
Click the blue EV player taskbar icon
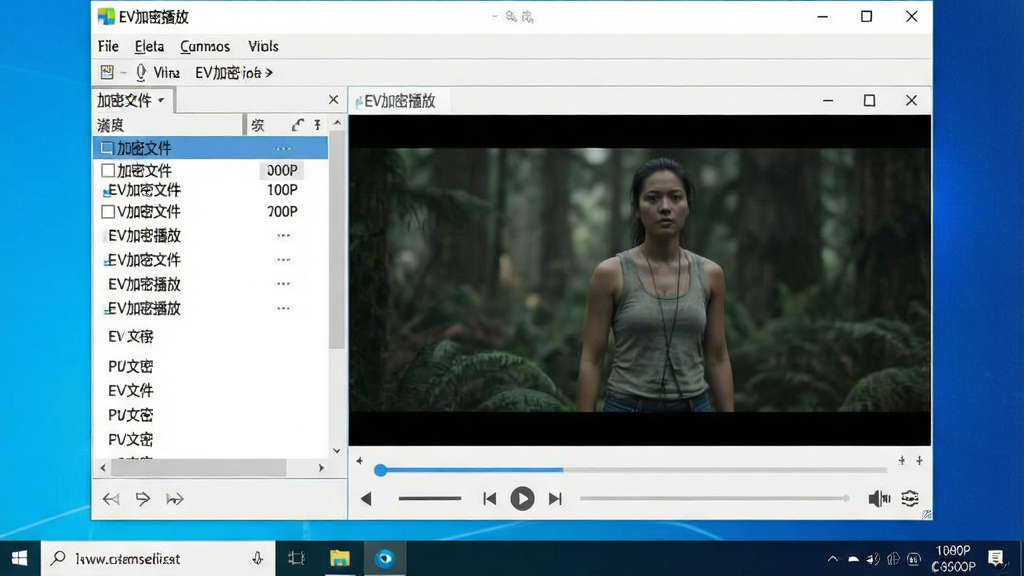[x=384, y=558]
